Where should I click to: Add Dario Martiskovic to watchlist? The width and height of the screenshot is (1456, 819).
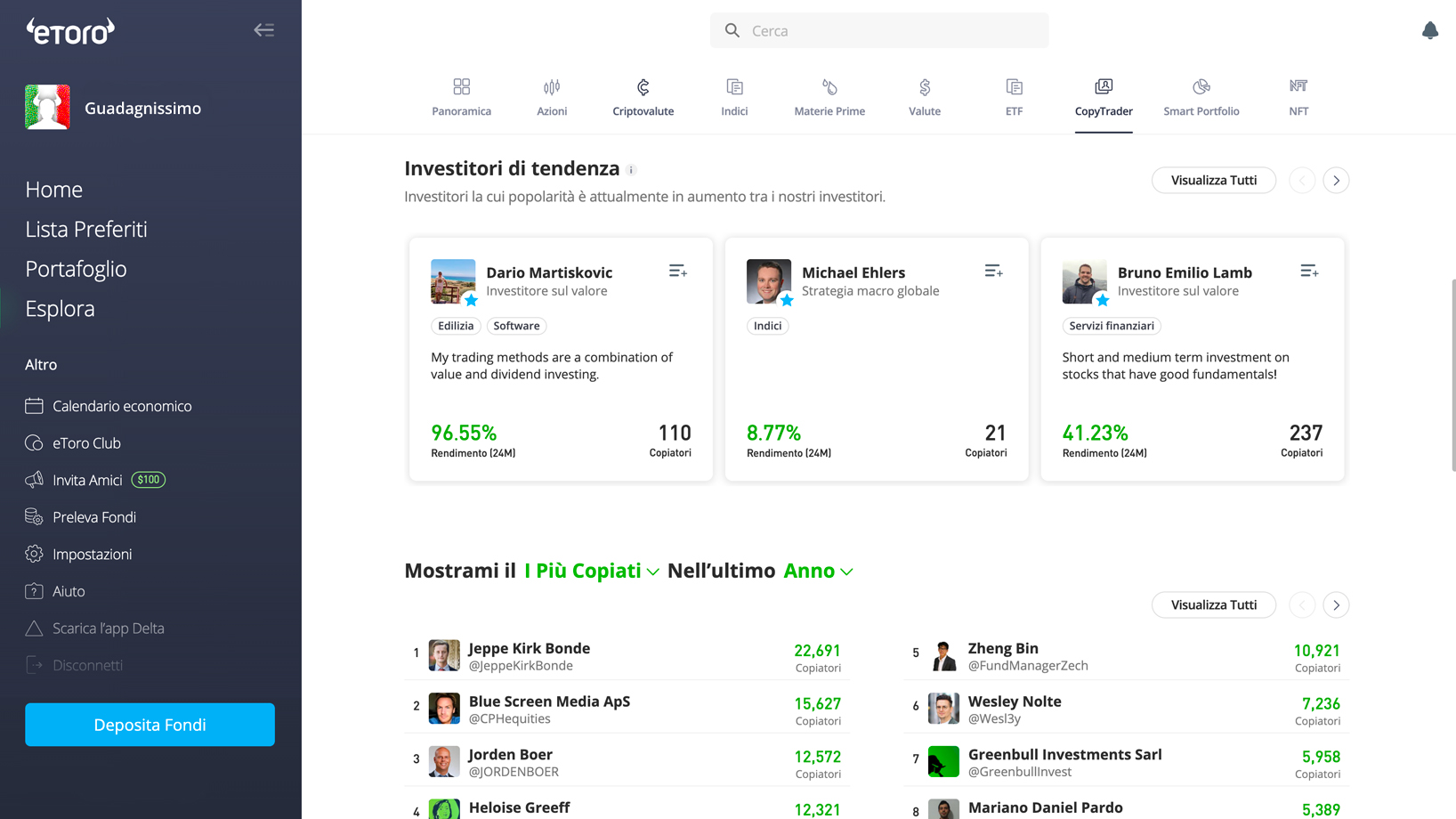[x=677, y=272]
